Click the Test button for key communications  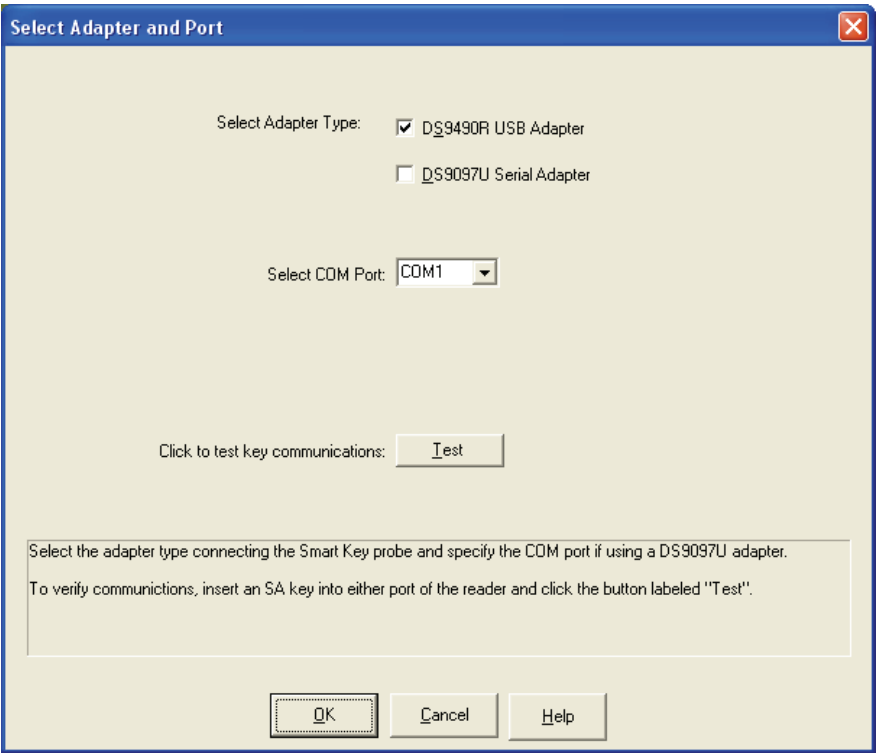449,450
